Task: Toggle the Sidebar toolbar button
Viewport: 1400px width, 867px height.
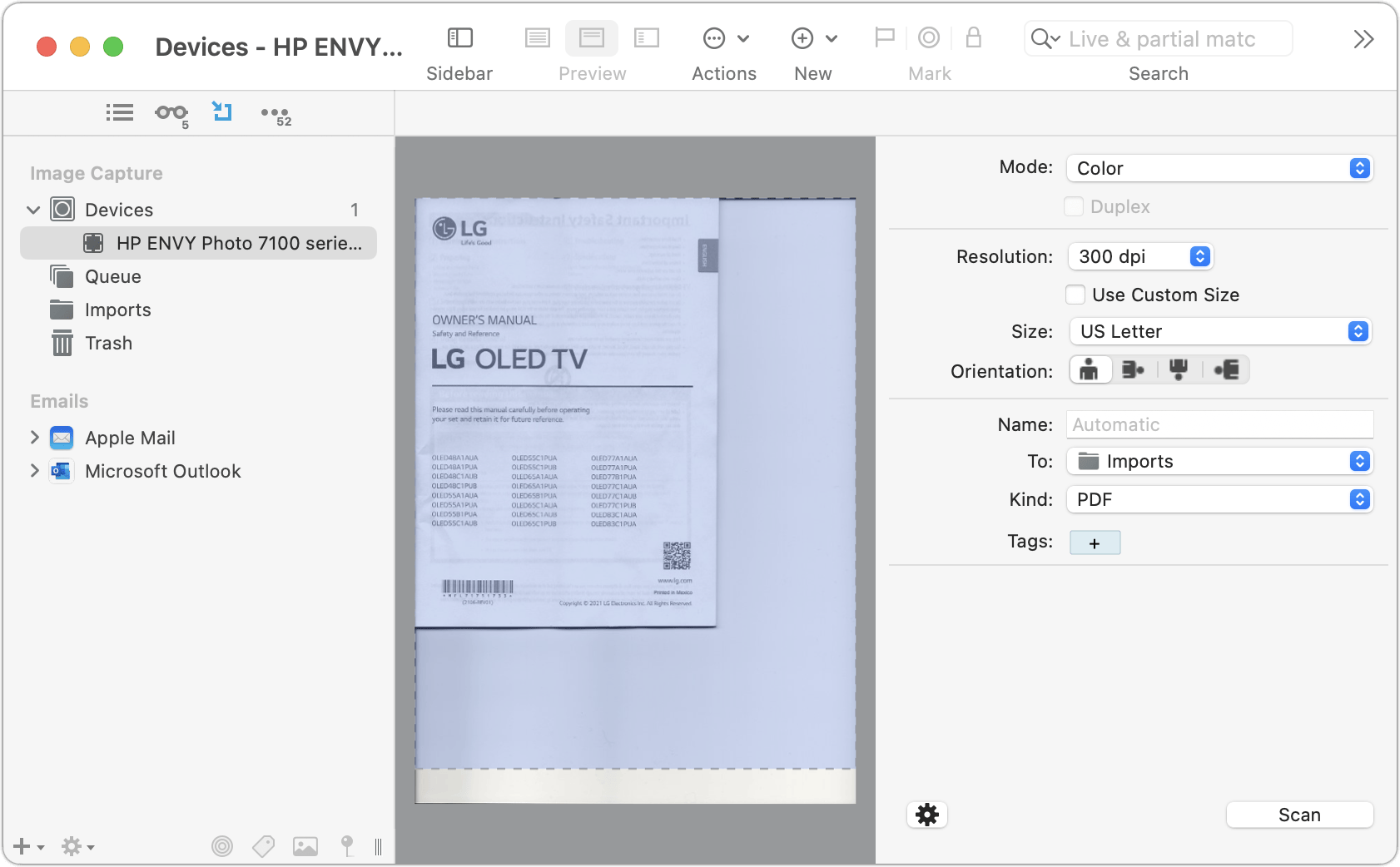Action: point(459,37)
